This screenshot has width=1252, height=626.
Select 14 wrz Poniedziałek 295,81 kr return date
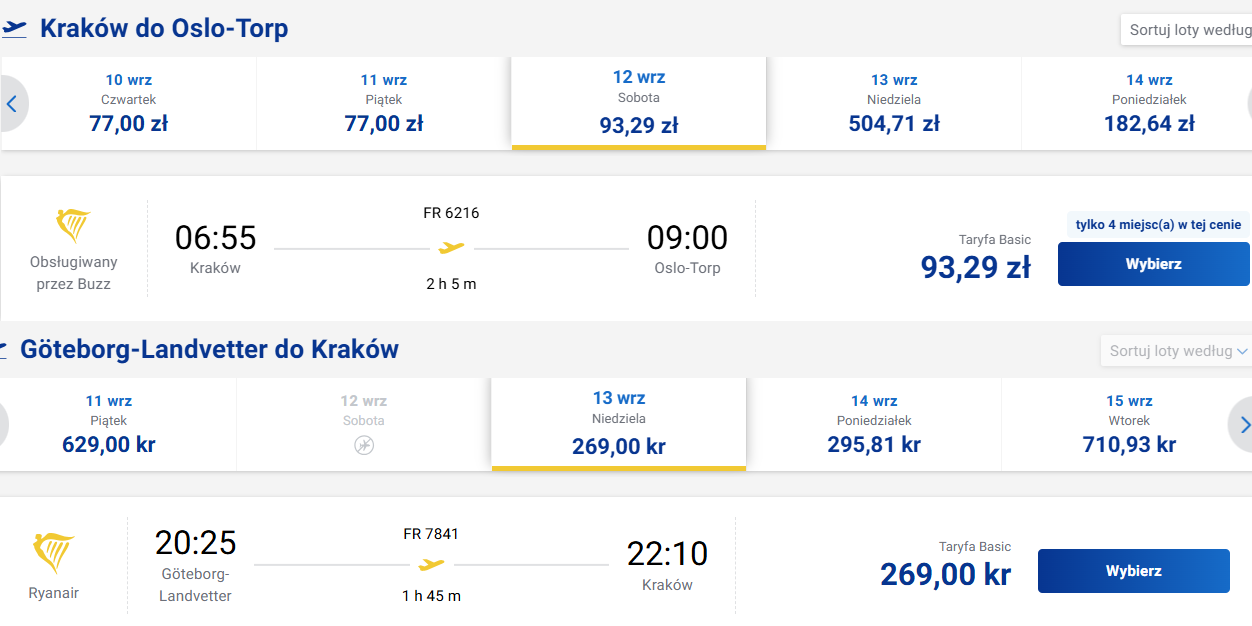coord(874,424)
